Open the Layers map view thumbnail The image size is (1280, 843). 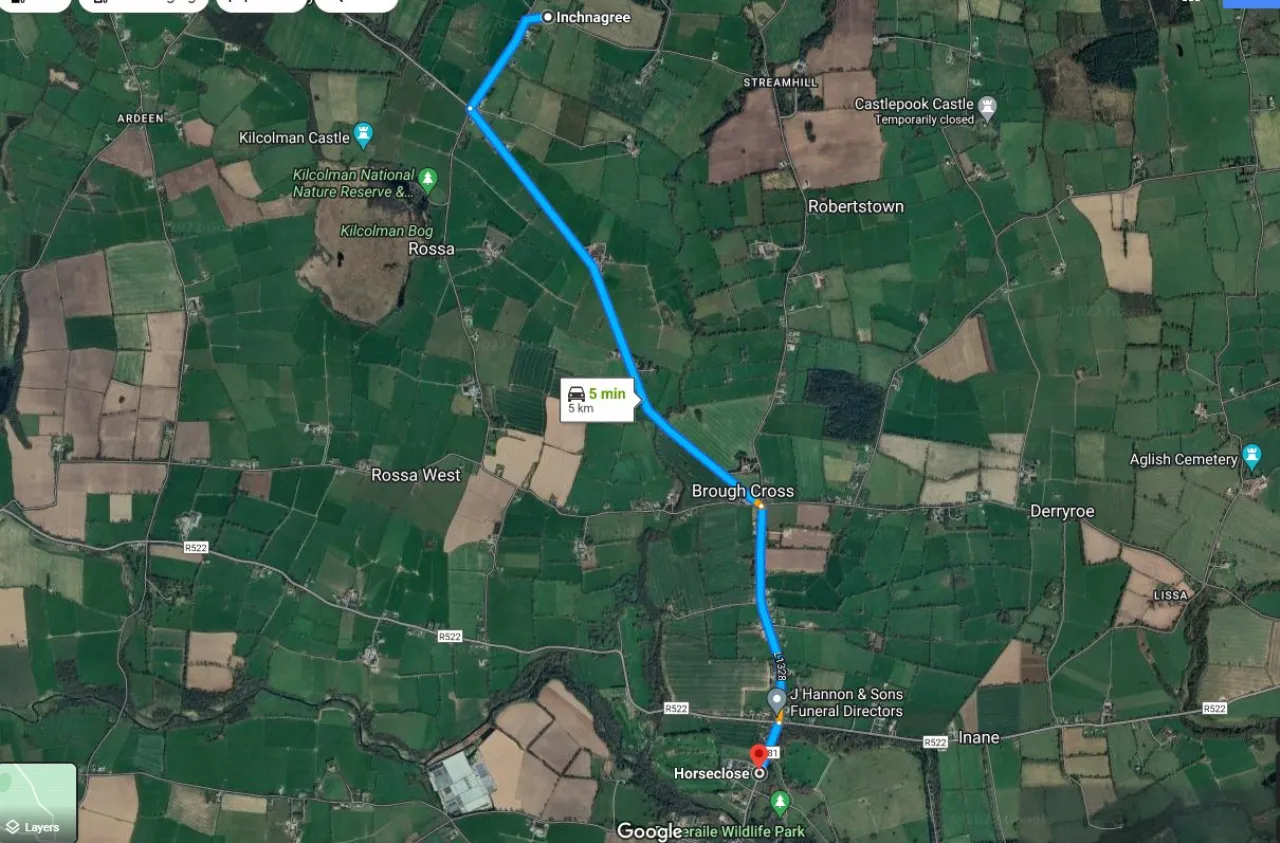(x=38, y=803)
